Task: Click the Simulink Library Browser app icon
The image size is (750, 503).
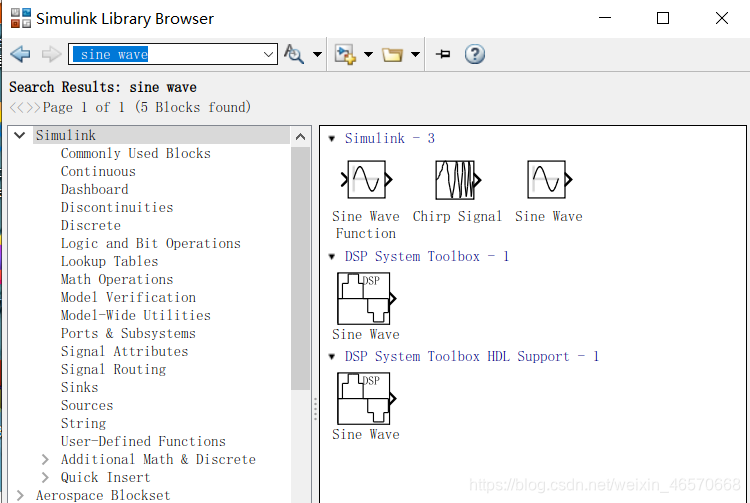Action: [x=21, y=18]
